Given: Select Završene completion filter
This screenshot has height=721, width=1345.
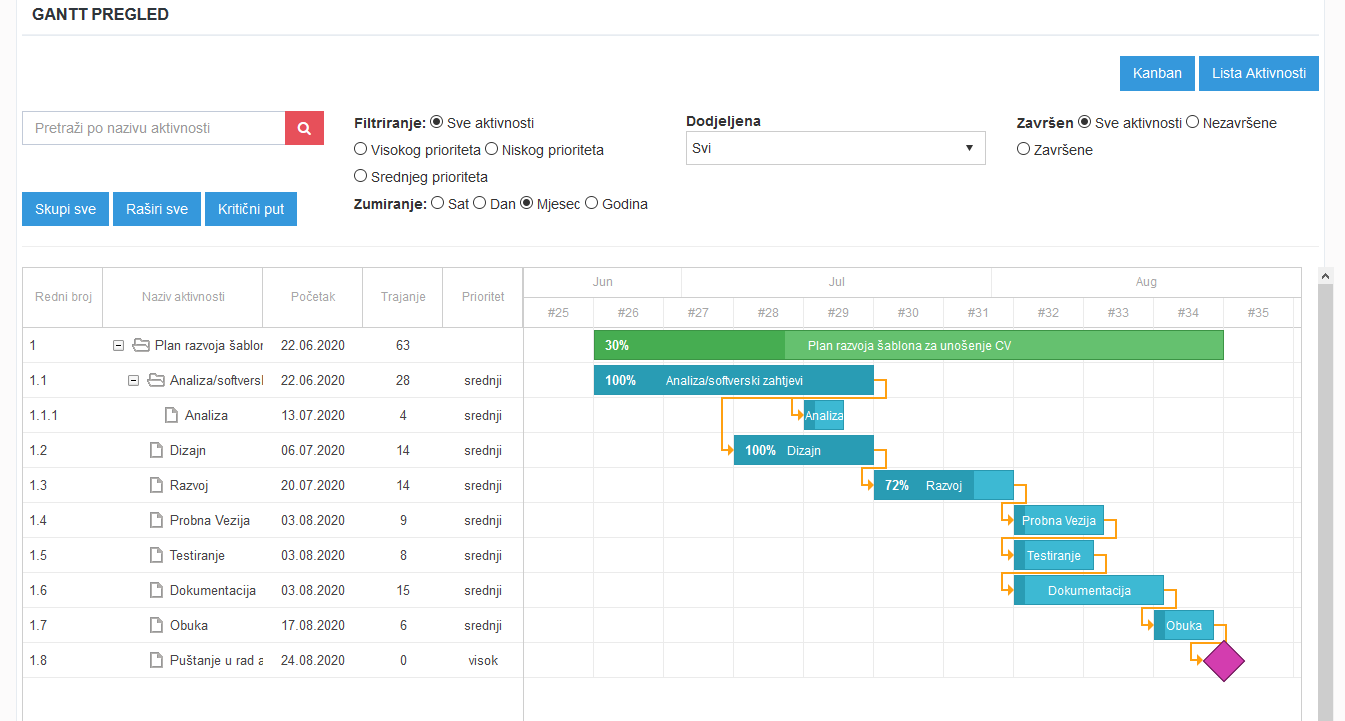Looking at the screenshot, I should pos(1023,149).
